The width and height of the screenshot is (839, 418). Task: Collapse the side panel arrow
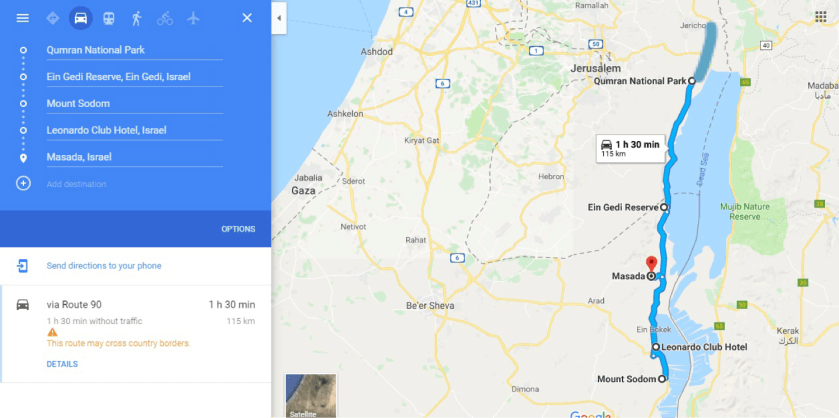pos(279,18)
